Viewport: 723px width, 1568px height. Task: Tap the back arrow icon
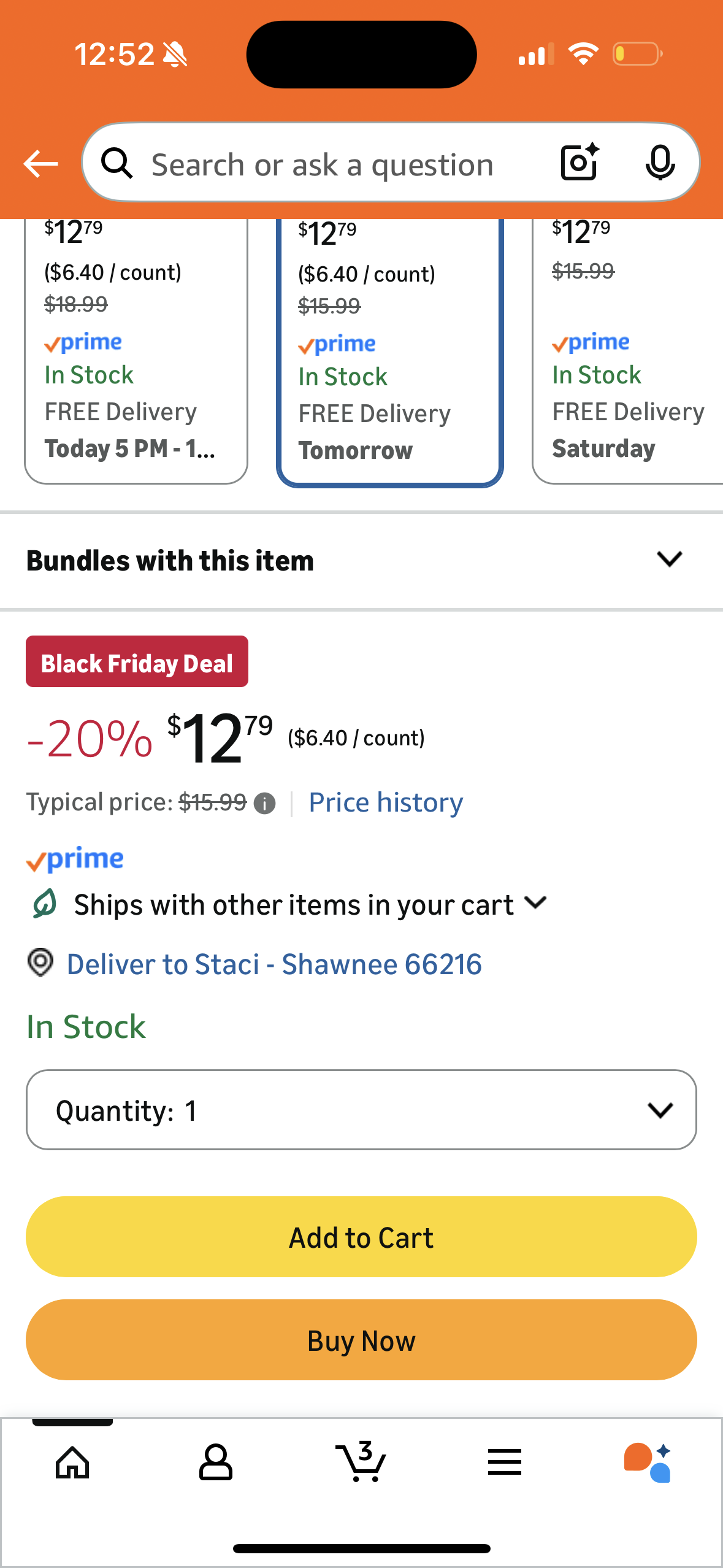40,164
